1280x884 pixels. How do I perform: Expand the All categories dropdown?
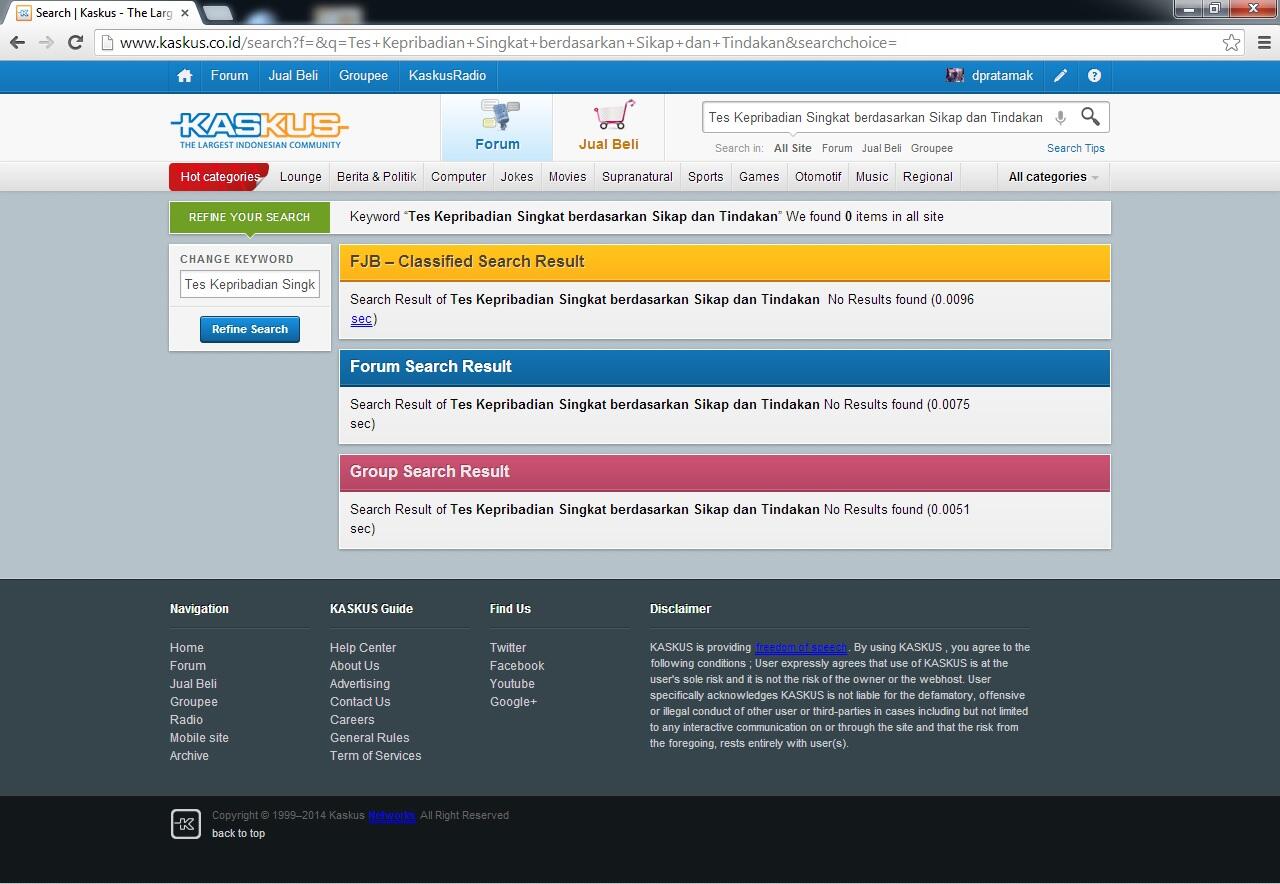(1053, 177)
